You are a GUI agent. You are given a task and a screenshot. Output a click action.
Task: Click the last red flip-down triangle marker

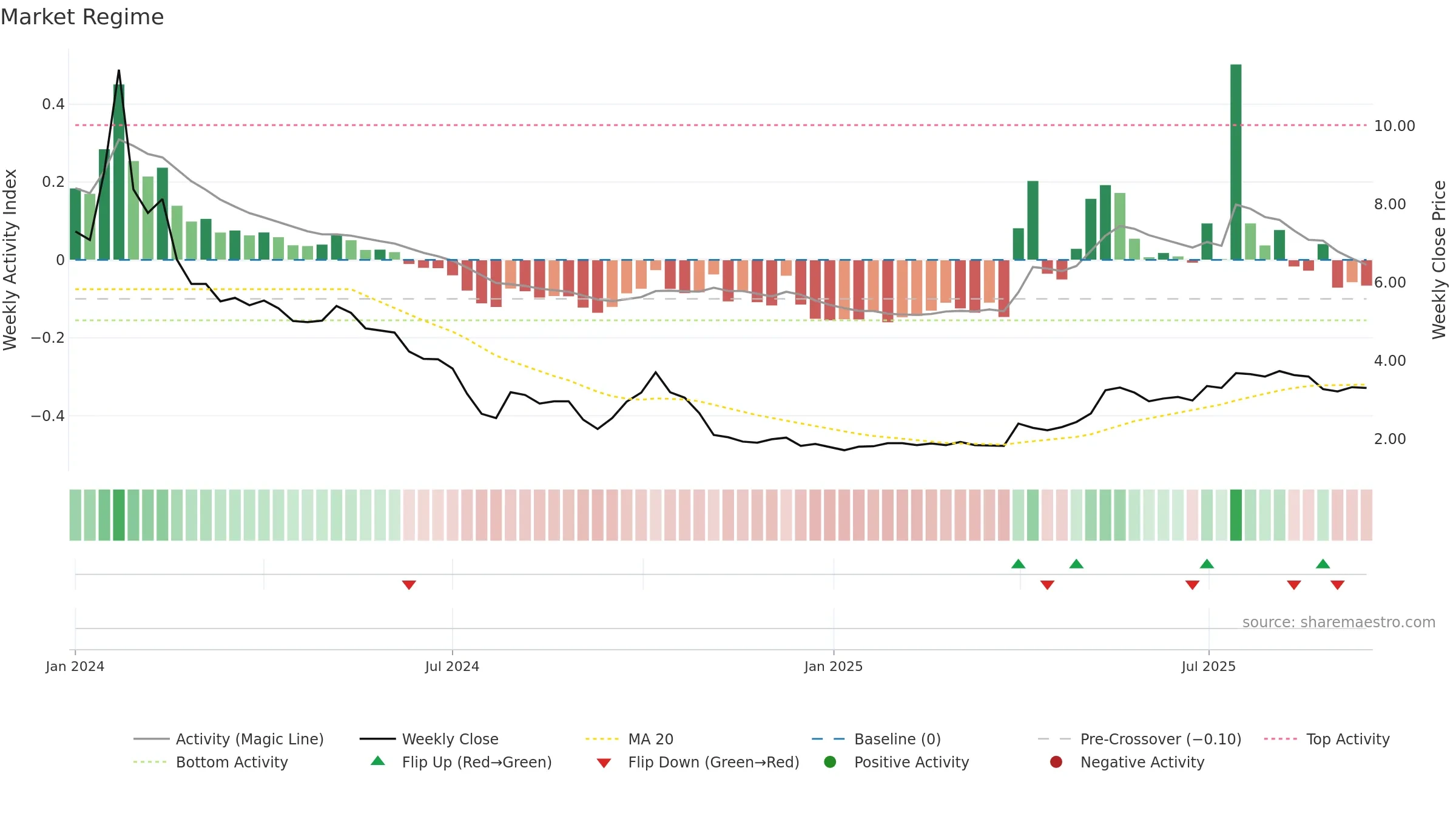pyautogui.click(x=1338, y=585)
